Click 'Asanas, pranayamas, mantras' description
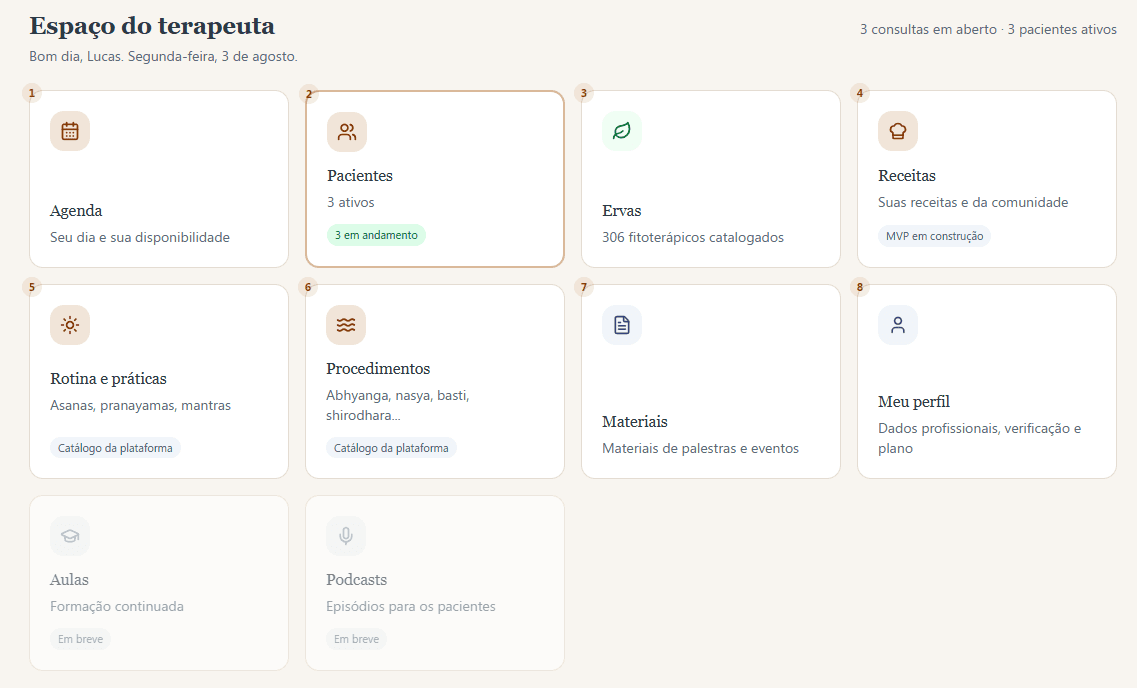The width and height of the screenshot is (1137, 688). pos(141,405)
